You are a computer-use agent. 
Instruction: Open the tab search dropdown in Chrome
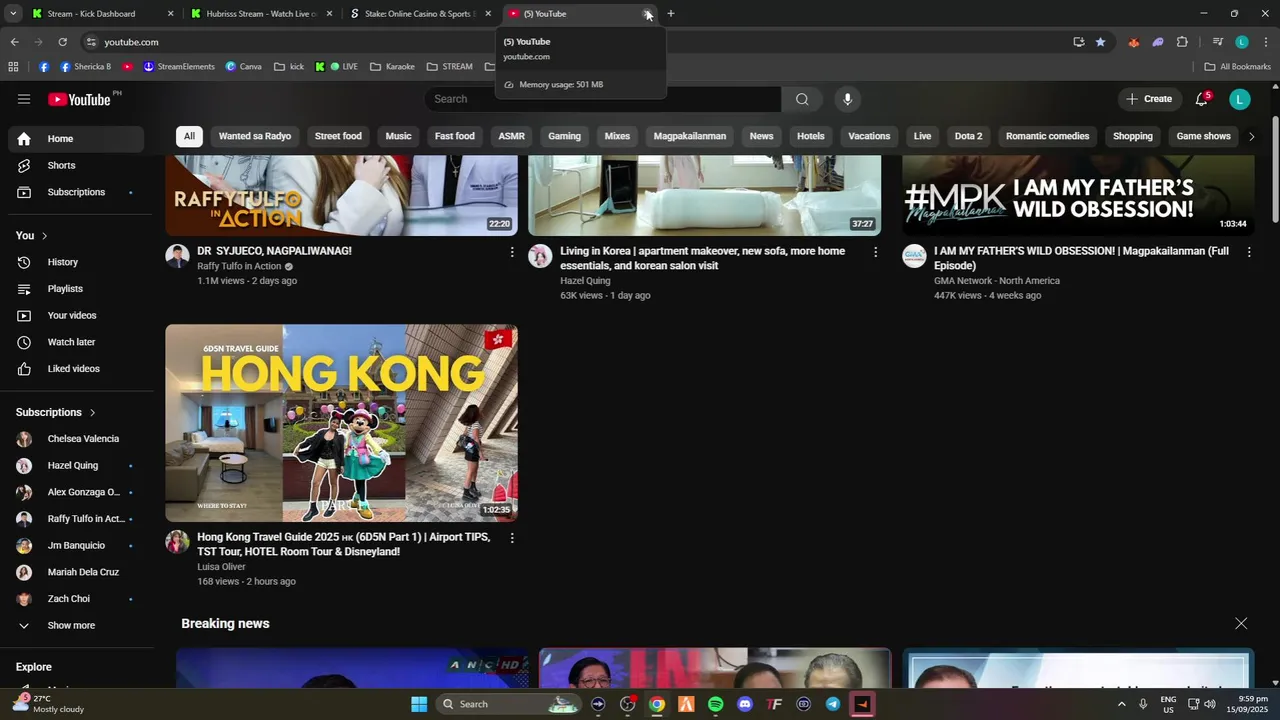(13, 14)
